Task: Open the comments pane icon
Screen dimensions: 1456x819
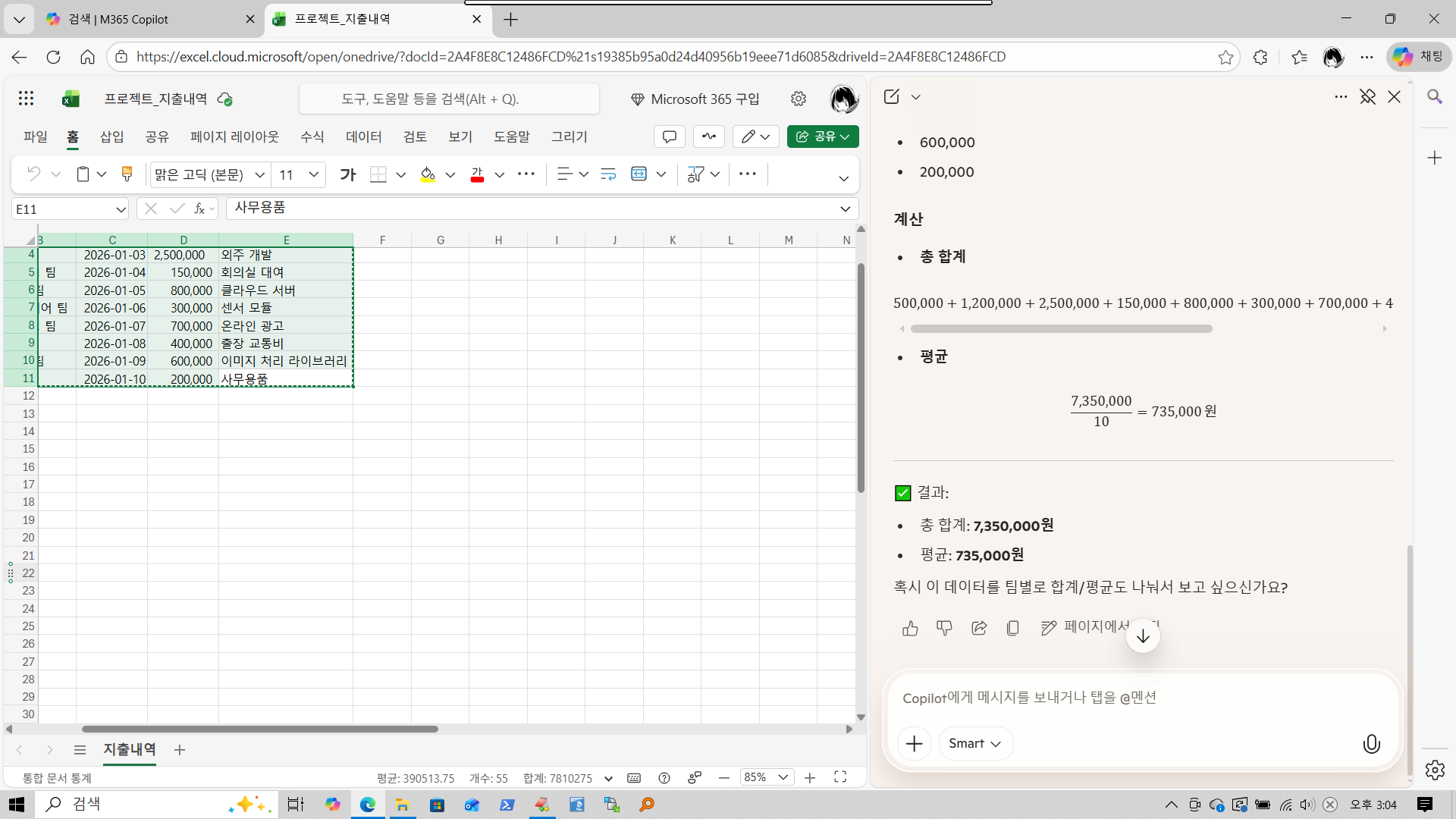Action: click(670, 136)
